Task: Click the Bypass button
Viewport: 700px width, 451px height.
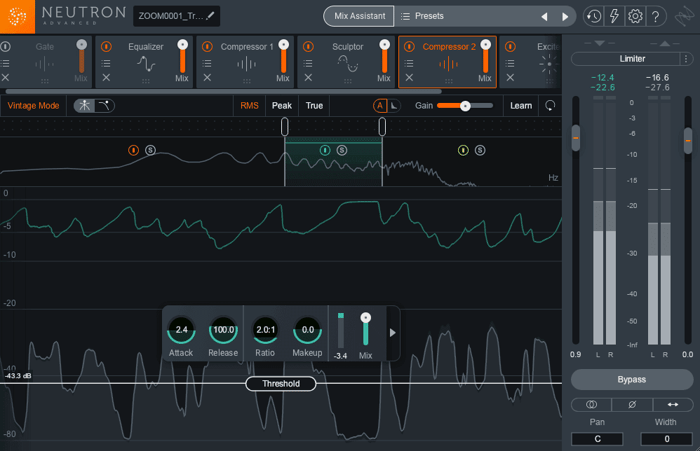Action: coord(632,380)
